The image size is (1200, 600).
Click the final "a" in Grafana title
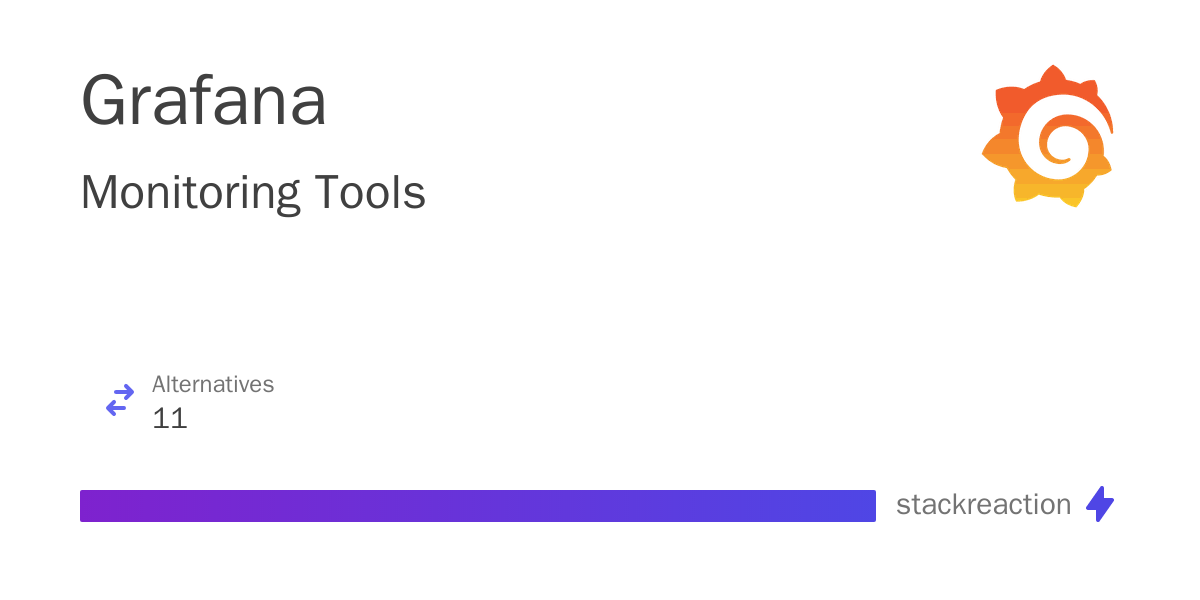click(x=307, y=106)
